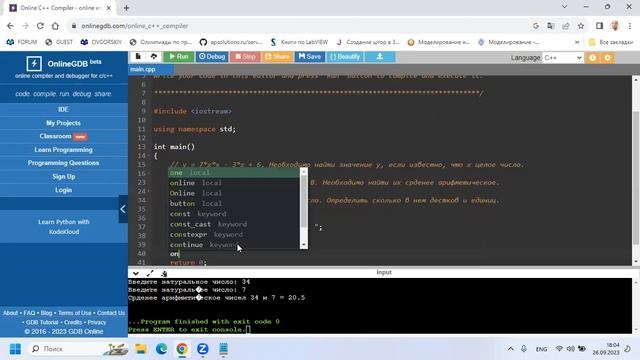640x360 pixels.
Task: Bookmark this page with the star icon
Action: [x=581, y=26]
